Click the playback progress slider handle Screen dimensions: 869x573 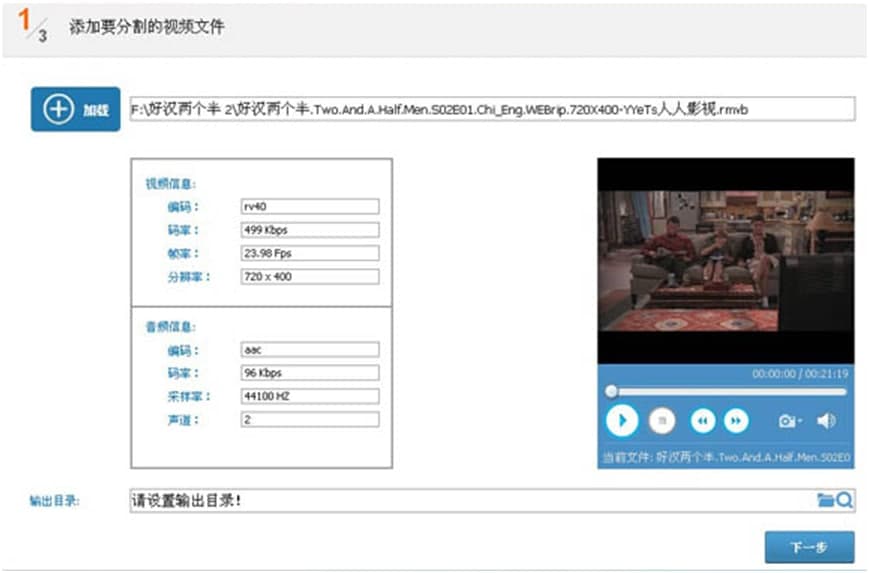click(611, 391)
